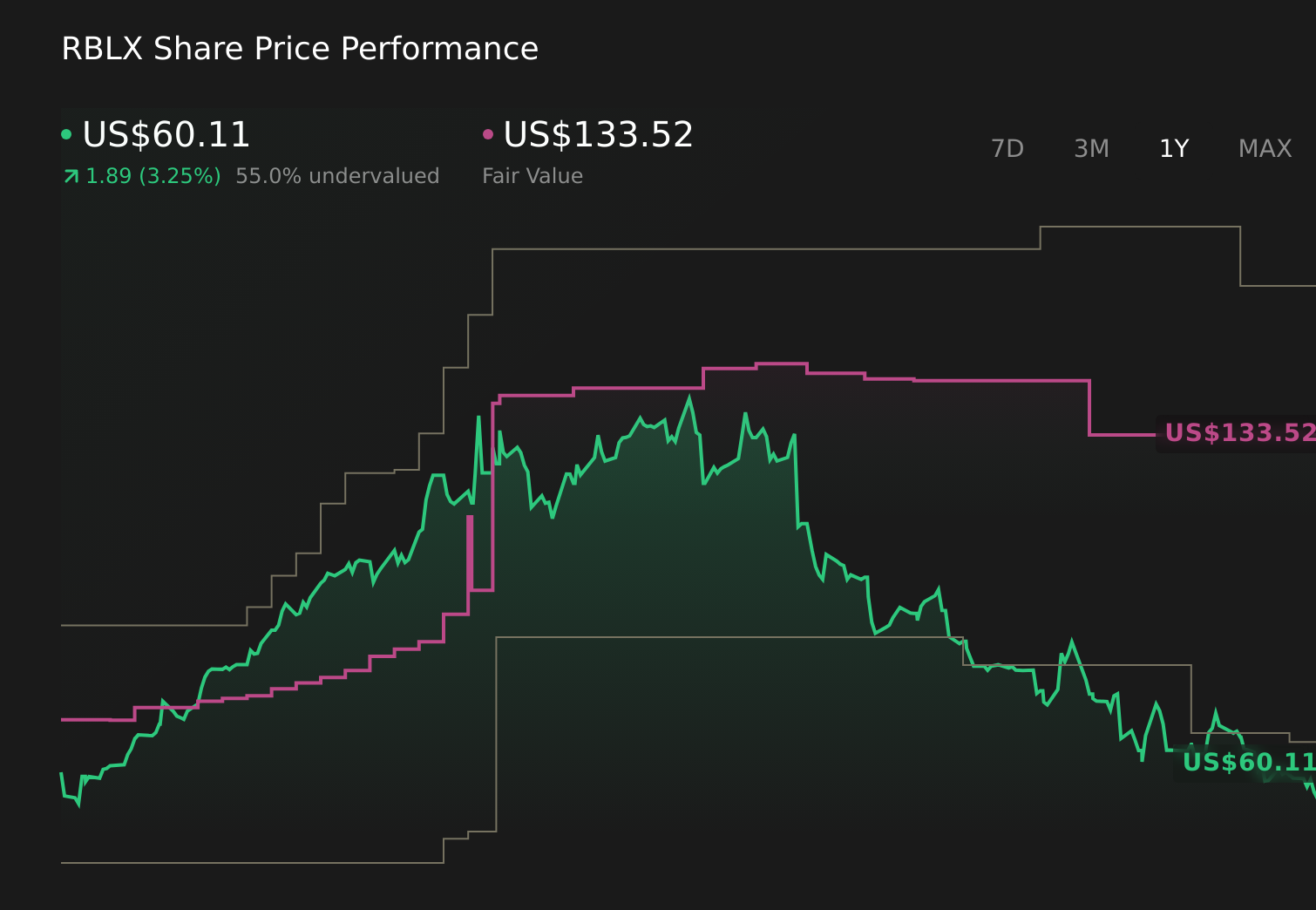This screenshot has width=1316, height=910.
Task: Select the MAX time range view
Action: 1264,149
